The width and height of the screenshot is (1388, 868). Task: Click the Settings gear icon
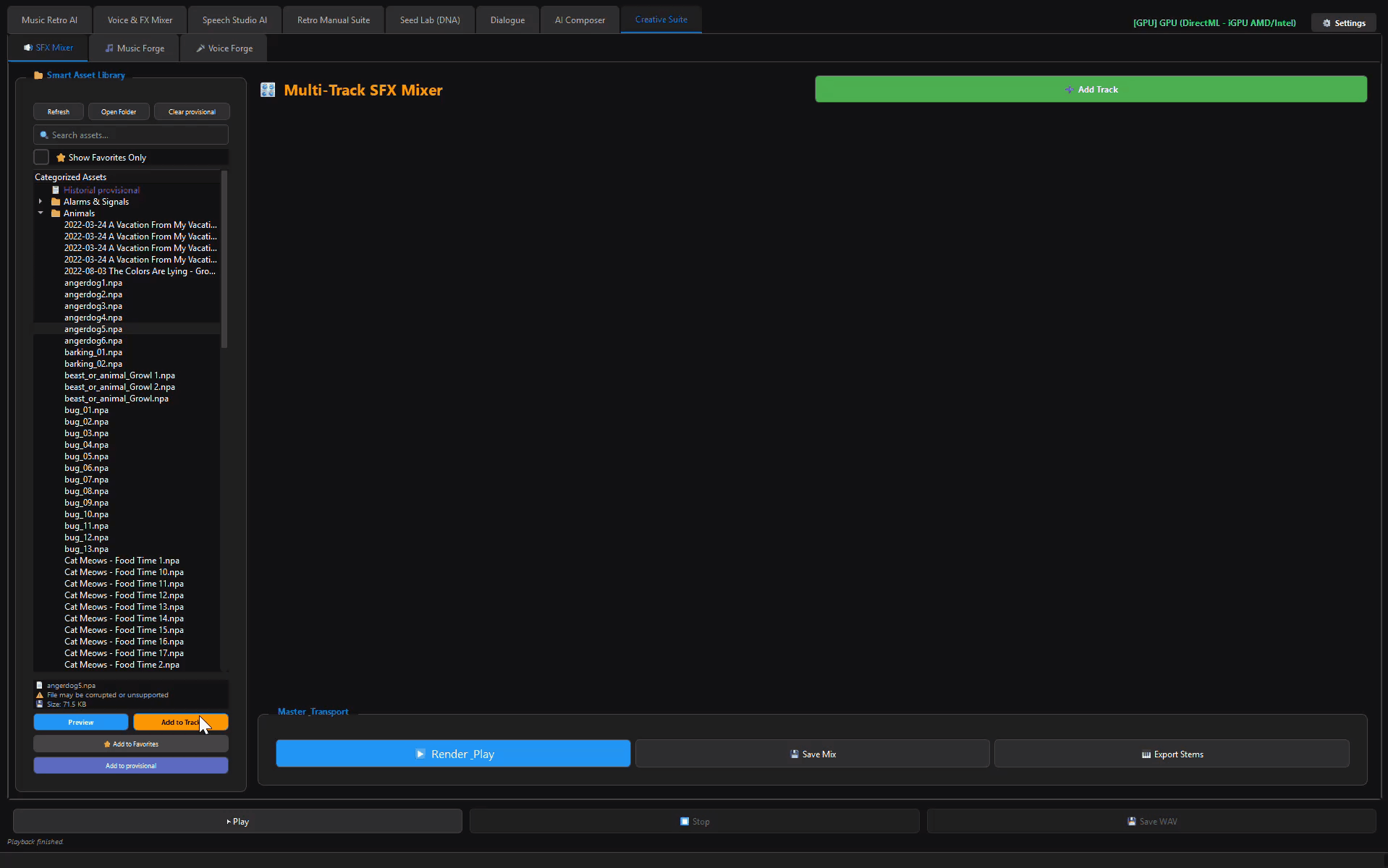click(1326, 23)
